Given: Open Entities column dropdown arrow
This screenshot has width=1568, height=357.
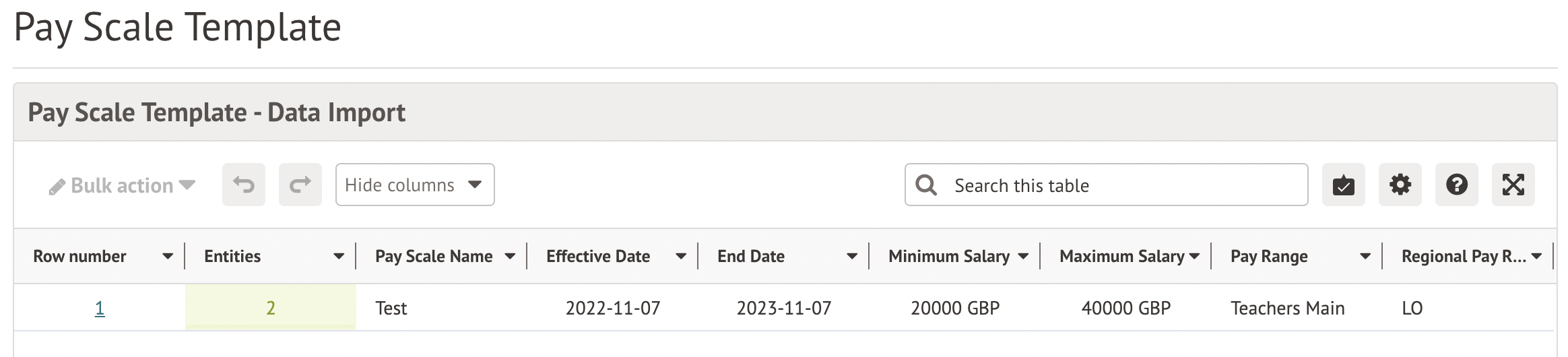Looking at the screenshot, I should [x=339, y=257].
